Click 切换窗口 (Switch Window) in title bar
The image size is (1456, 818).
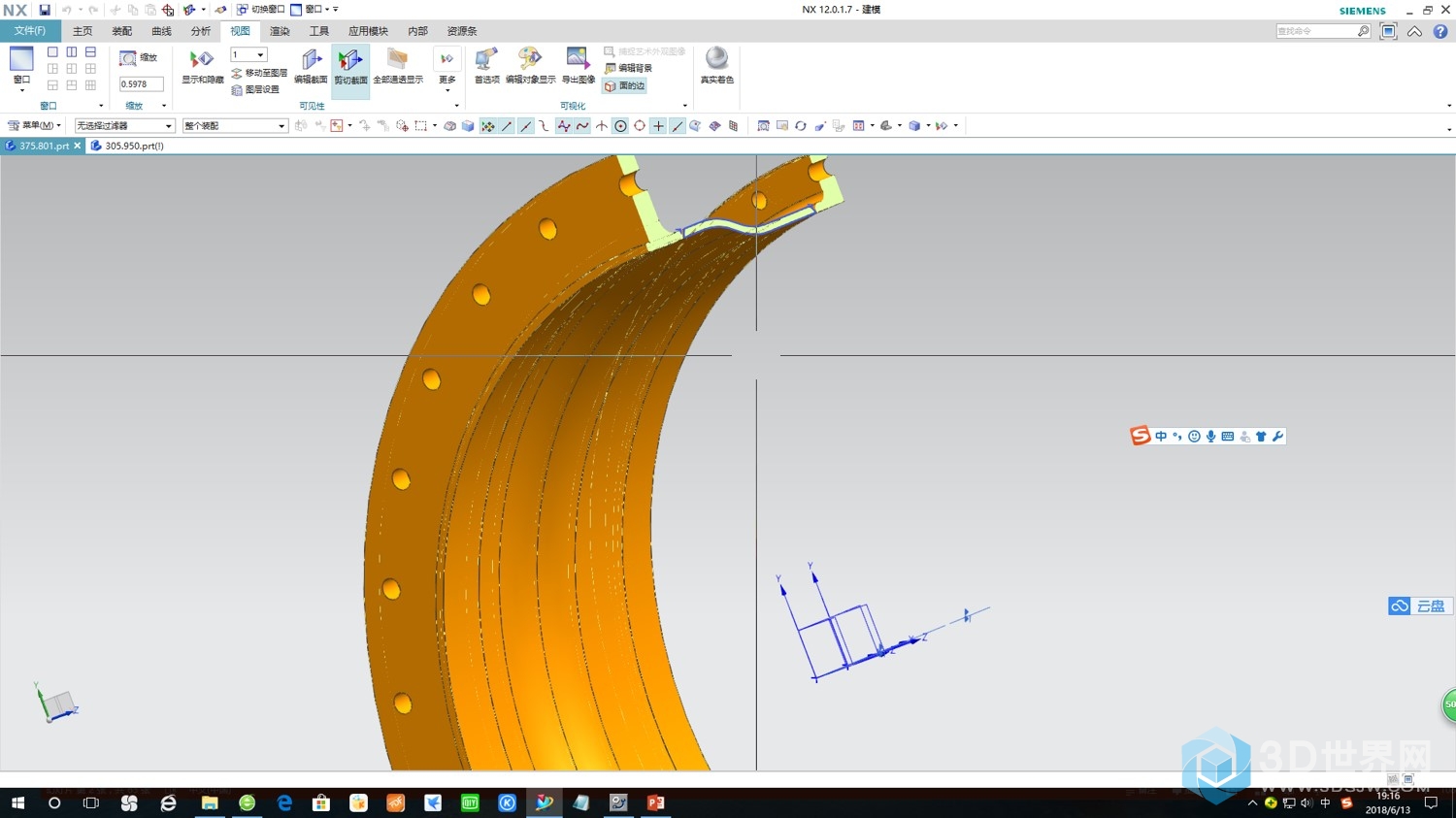tap(261, 10)
